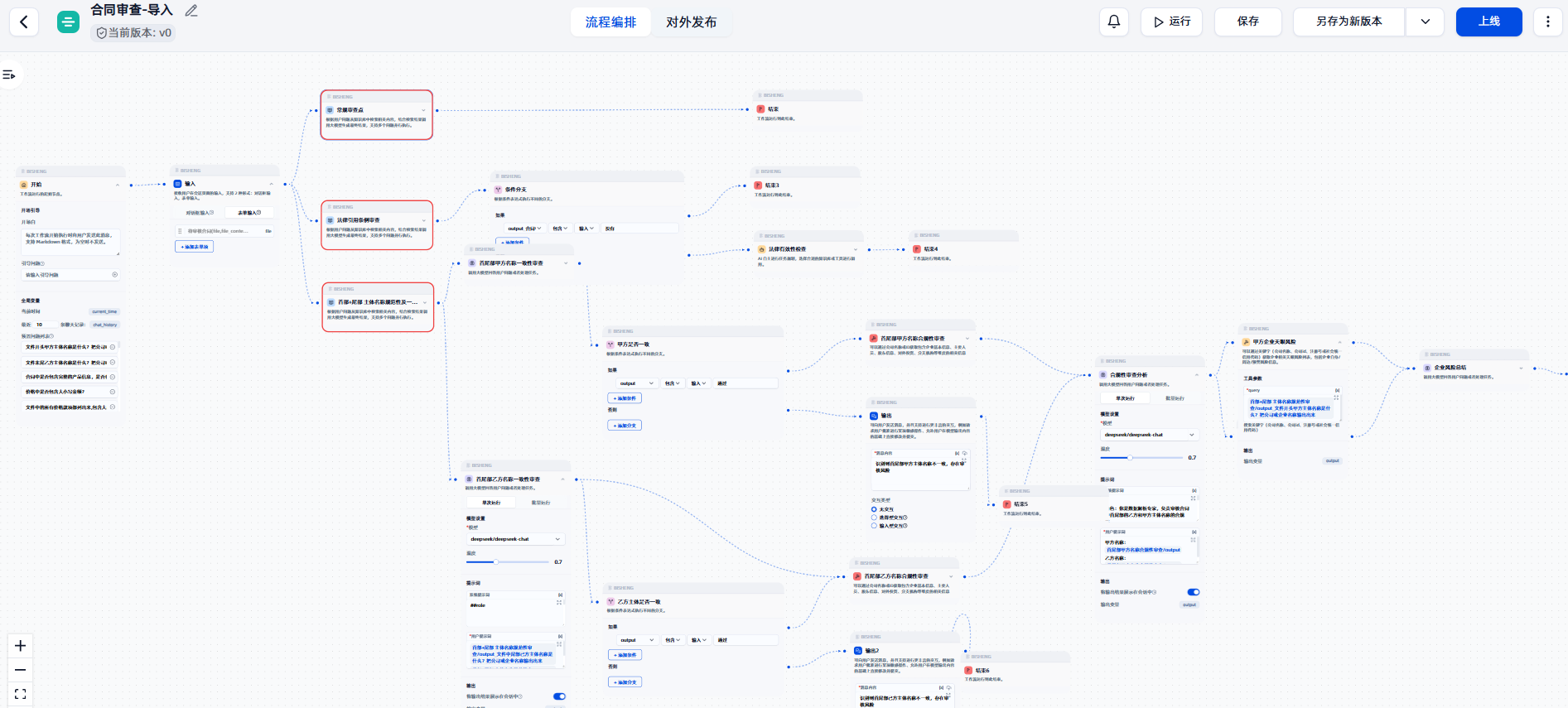Image resolution: width=1568 pixels, height=708 pixels.
Task: Publish with the 上线 button
Action: [x=1489, y=22]
